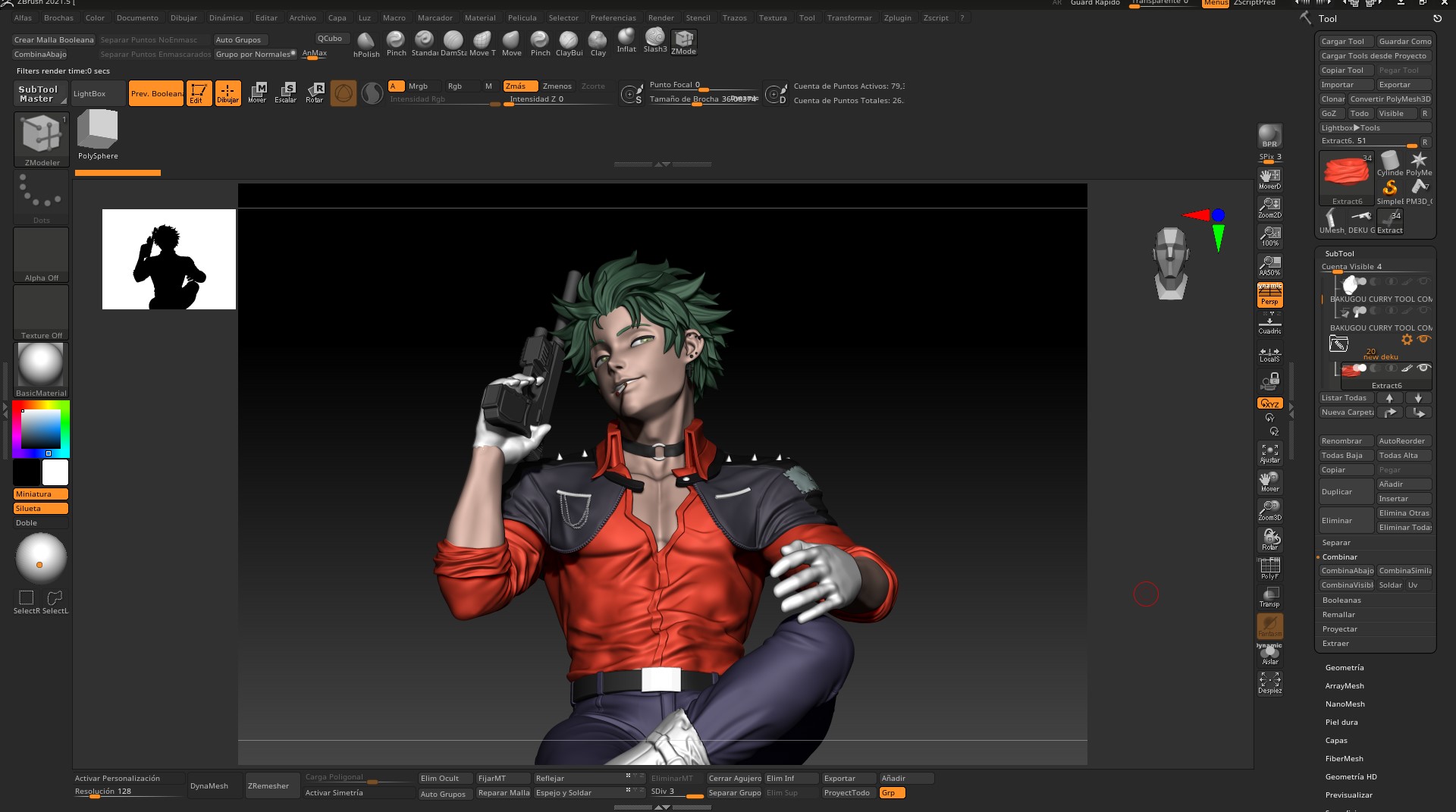The width and height of the screenshot is (1456, 812).
Task: Select the hPolish brush
Action: click(366, 45)
